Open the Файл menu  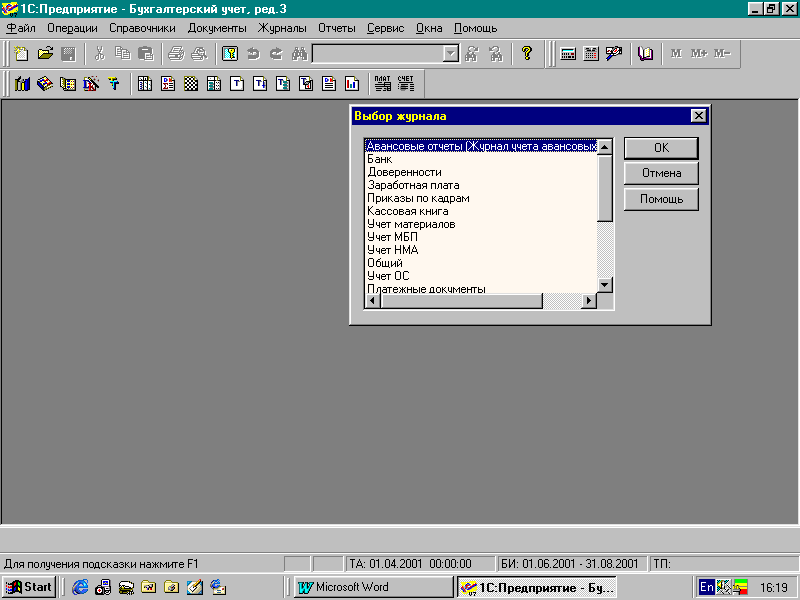[x=21, y=28]
